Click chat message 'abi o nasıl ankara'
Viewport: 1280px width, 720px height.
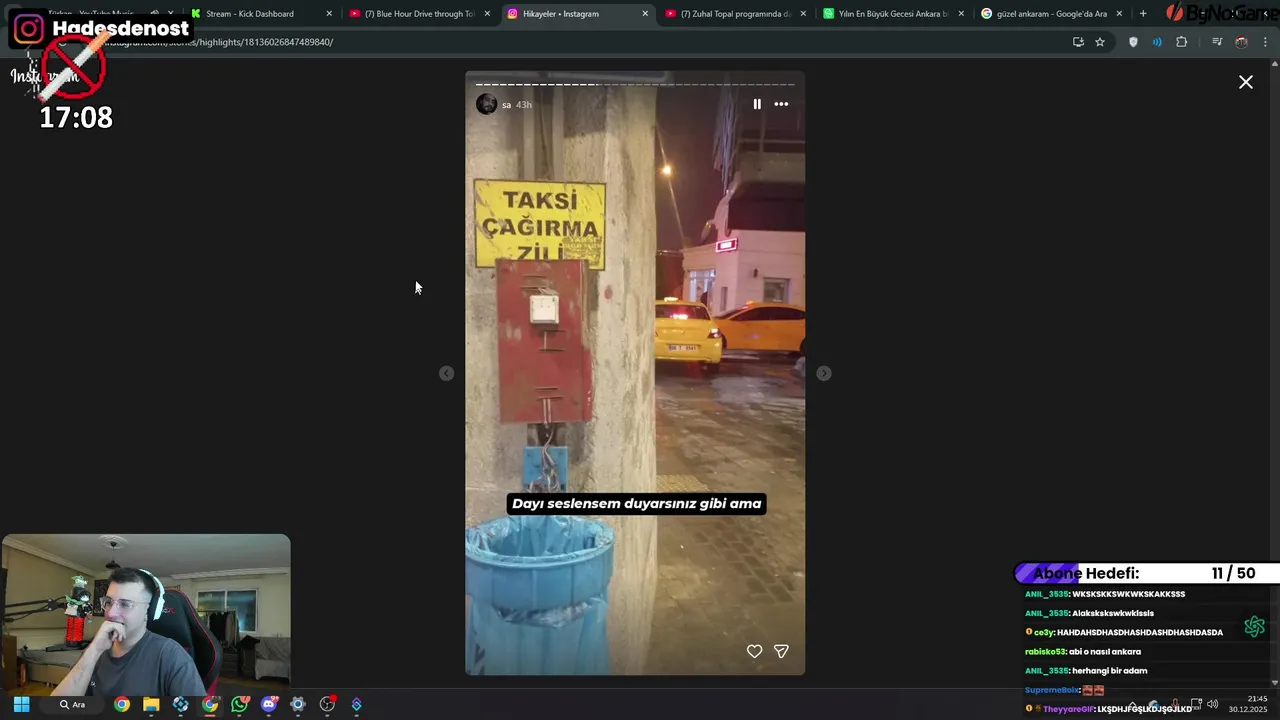pos(1105,652)
